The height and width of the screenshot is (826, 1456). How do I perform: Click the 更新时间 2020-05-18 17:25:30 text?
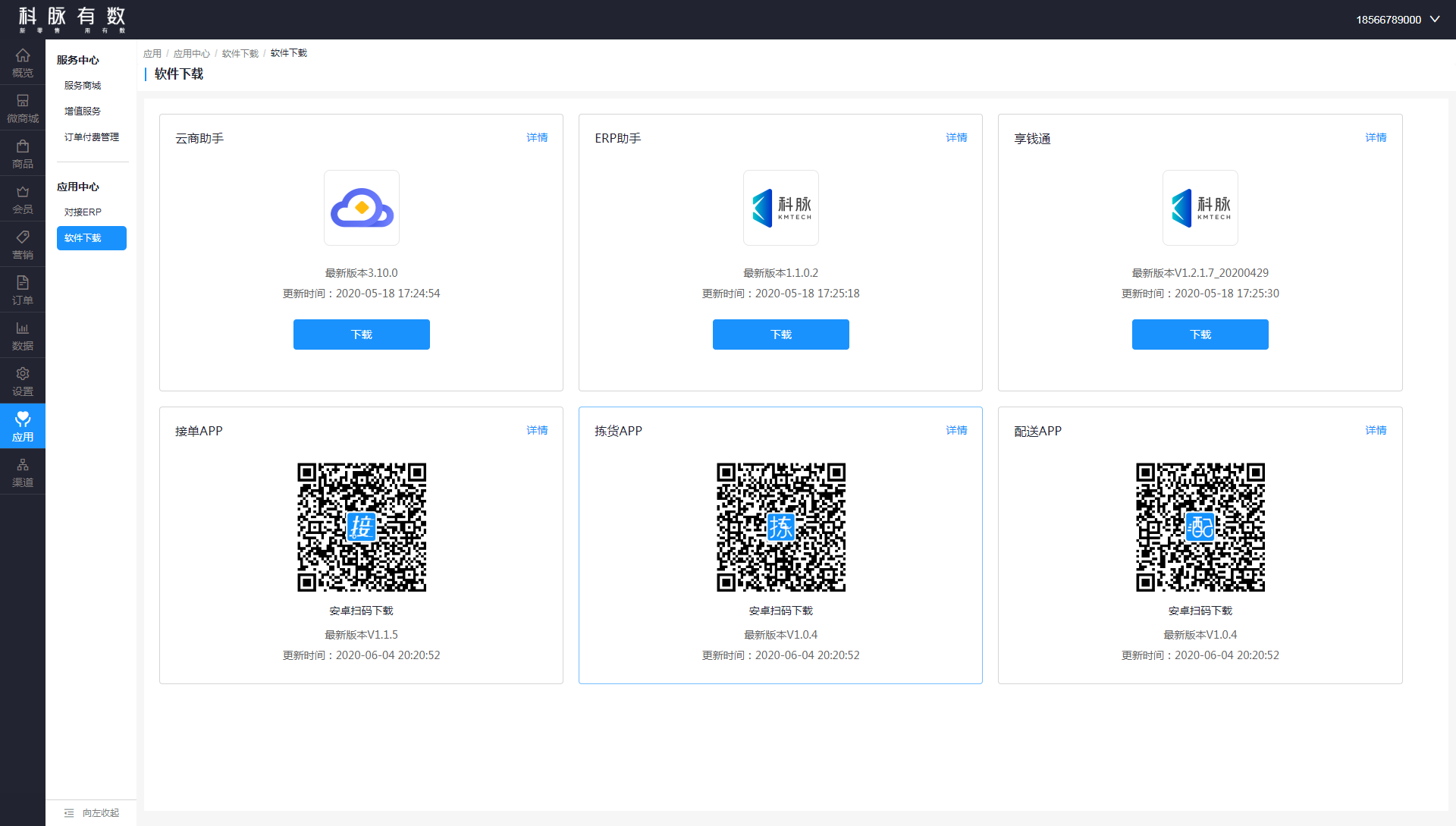[1200, 294]
